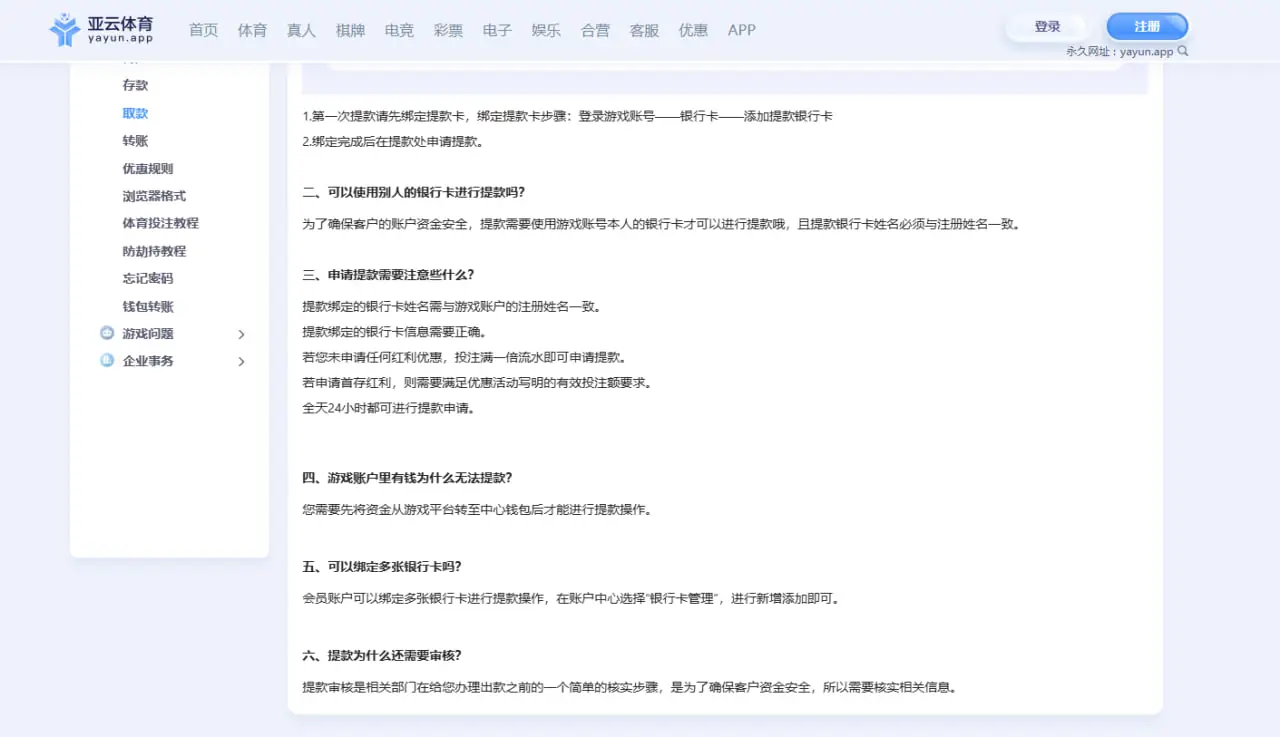This screenshot has width=1280, height=737.
Task: Expand the 游戏问题 section chevron
Action: [241, 334]
